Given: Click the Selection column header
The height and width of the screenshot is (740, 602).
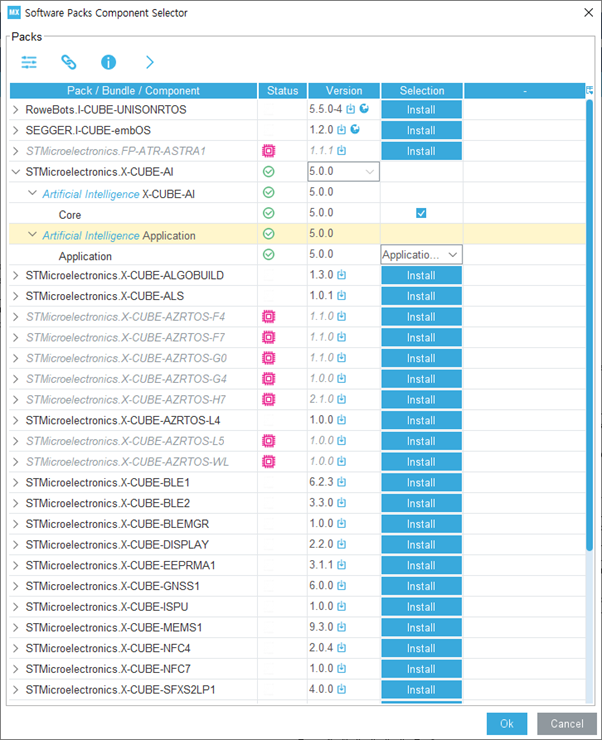Looking at the screenshot, I should coord(422,91).
